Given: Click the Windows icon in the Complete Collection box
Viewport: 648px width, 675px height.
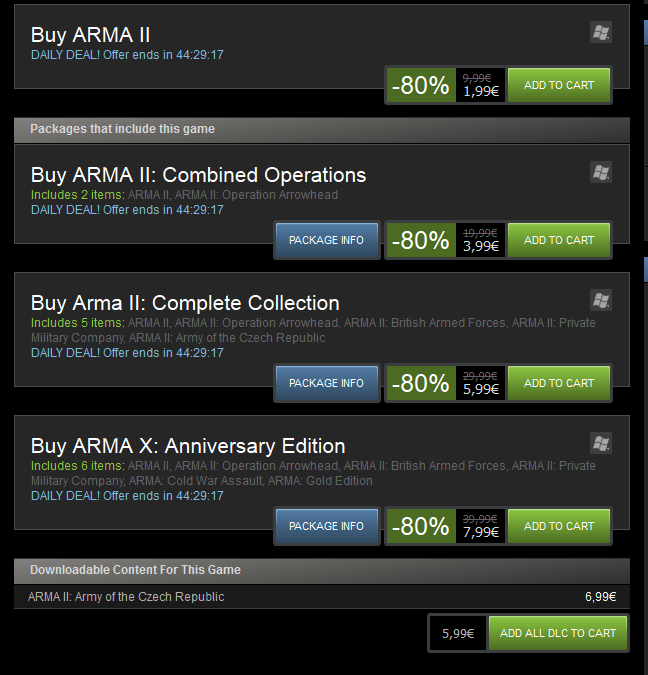Looking at the screenshot, I should (x=601, y=300).
